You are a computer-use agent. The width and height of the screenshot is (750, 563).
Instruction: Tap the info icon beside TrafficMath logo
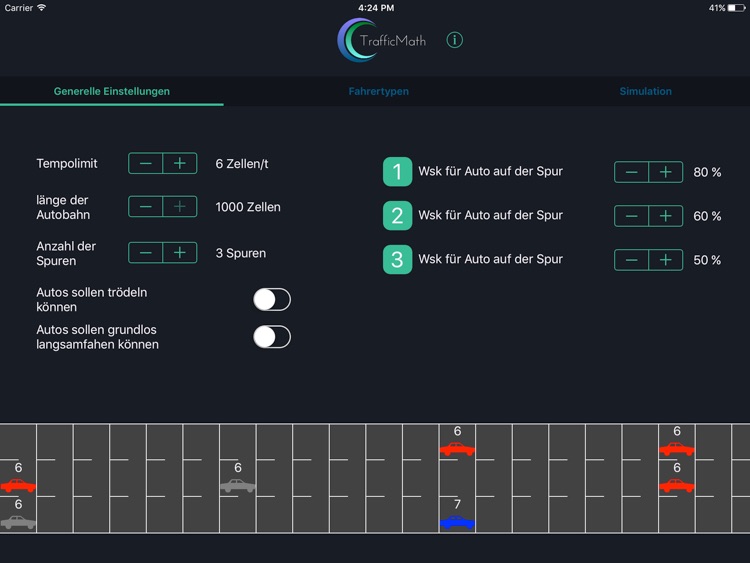pyautogui.click(x=455, y=40)
